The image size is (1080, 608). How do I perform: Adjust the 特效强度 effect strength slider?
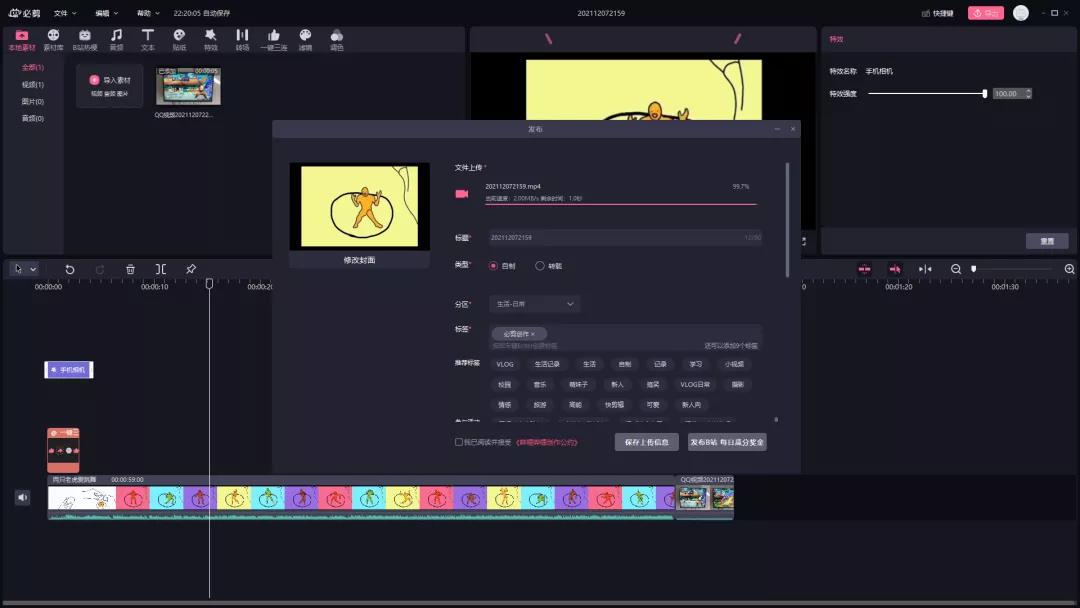point(986,92)
